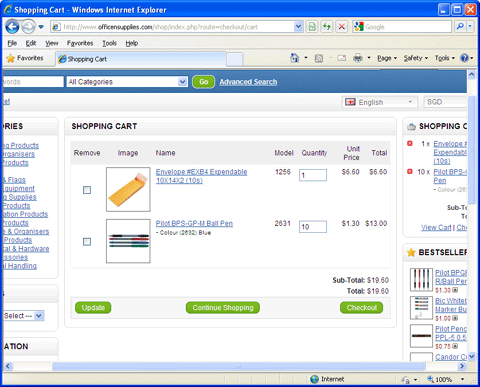
Task: Expand the address bar history dropdown arrow
Action: pos(298,27)
